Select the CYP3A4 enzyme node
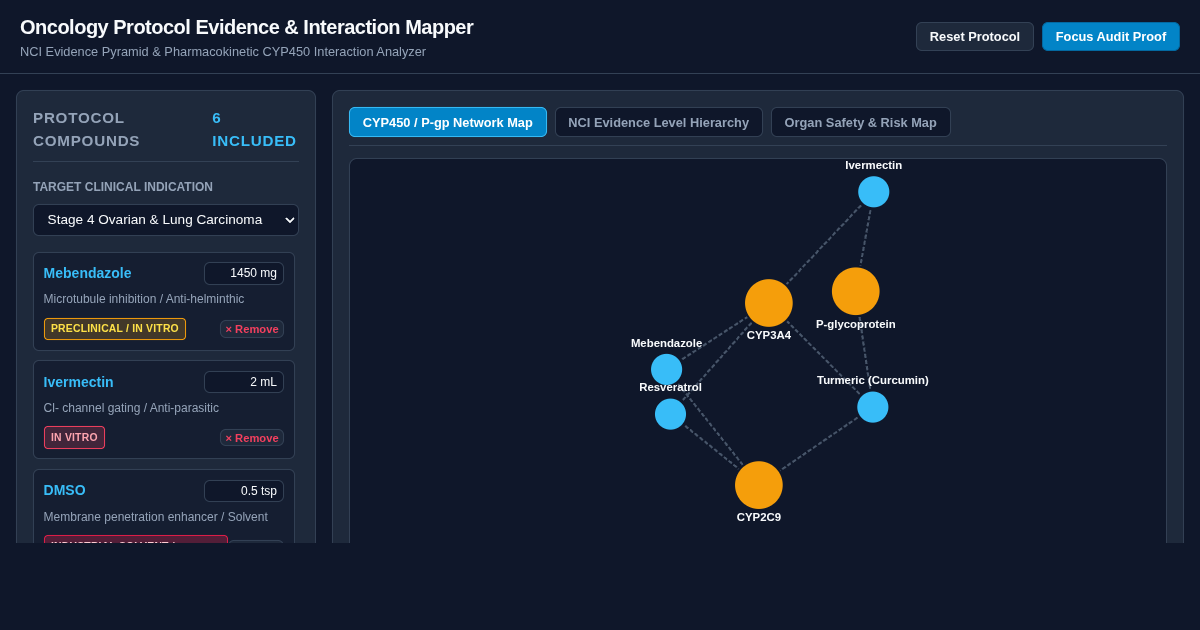This screenshot has height=630, width=1200. pyautogui.click(x=769, y=303)
